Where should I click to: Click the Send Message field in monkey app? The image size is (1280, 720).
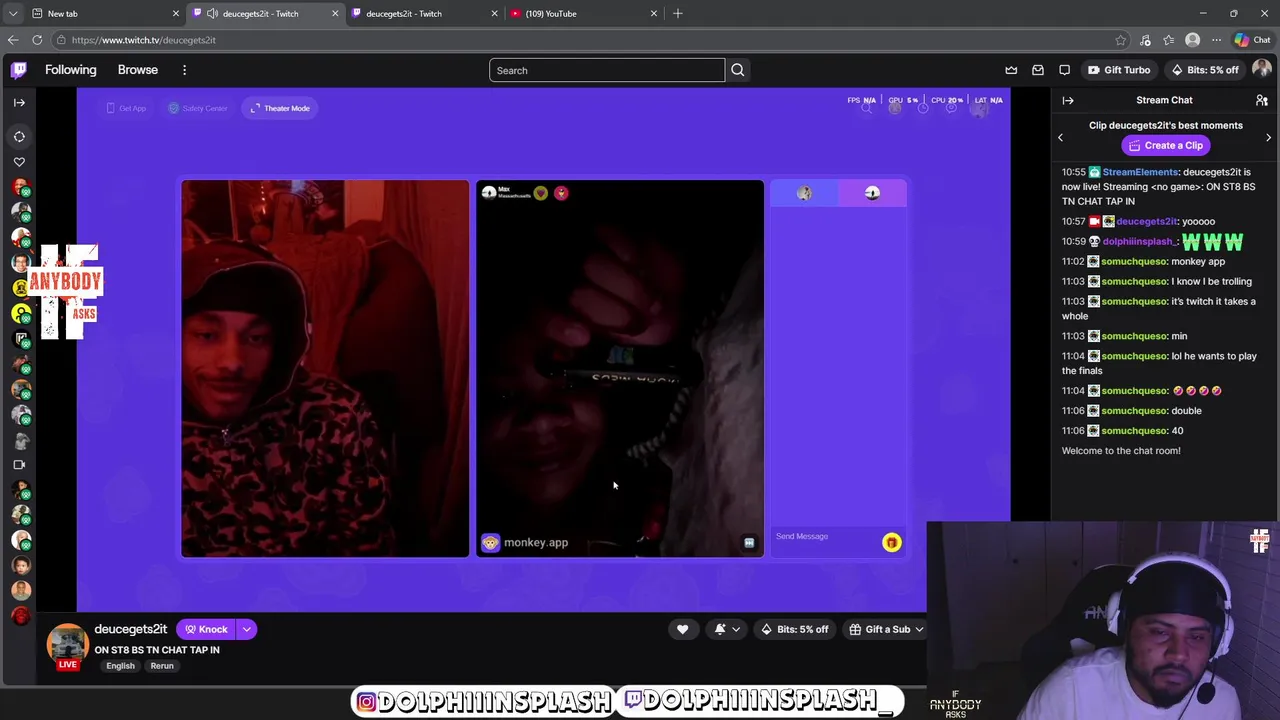[x=825, y=537]
